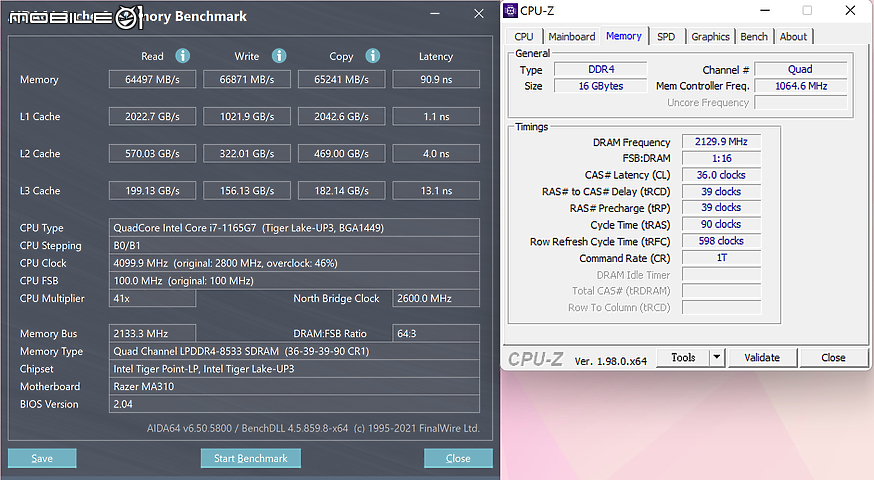
Task: Switch to the SPD tab
Action: pyautogui.click(x=666, y=36)
